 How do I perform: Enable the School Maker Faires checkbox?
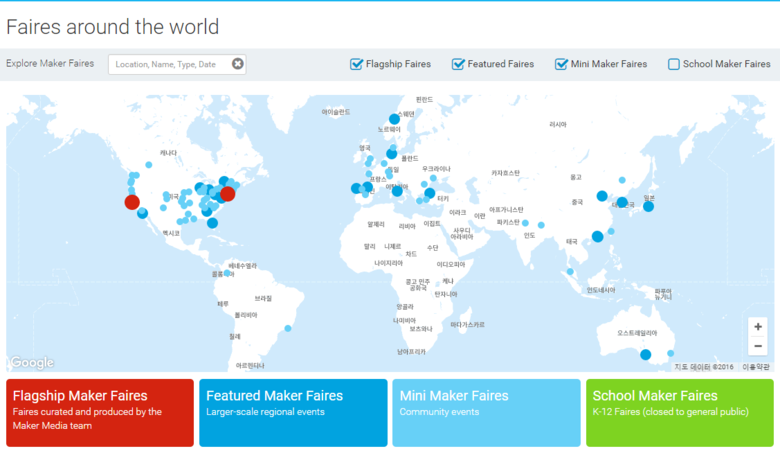click(x=674, y=64)
